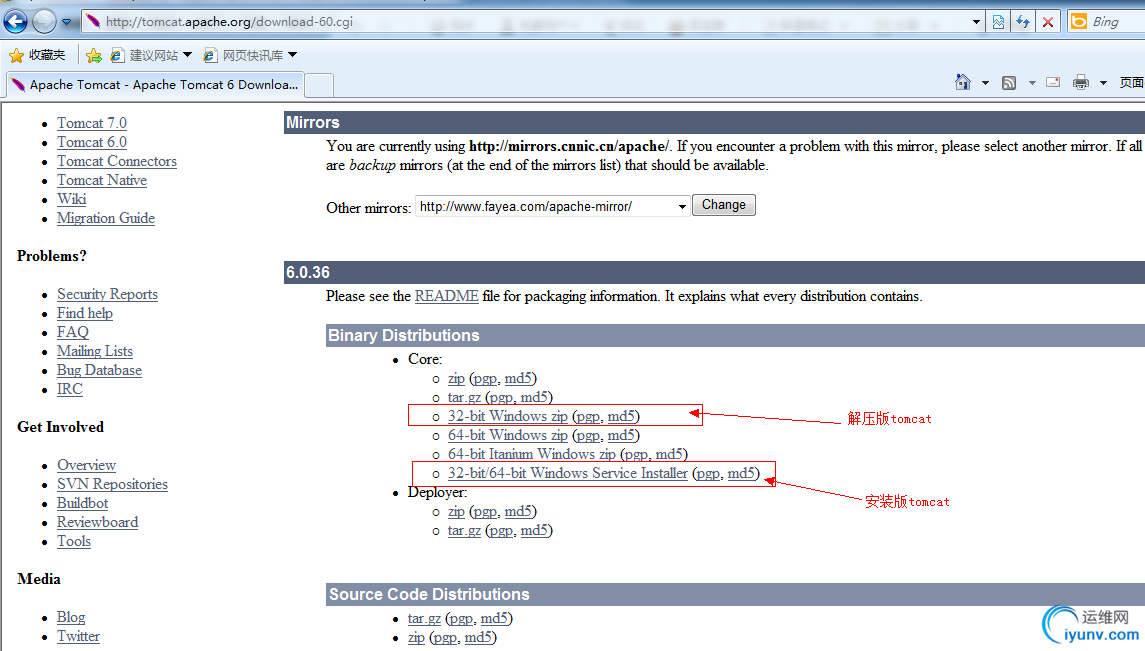Stop loading with the red X icon
This screenshot has width=1145, height=651.
(1048, 22)
